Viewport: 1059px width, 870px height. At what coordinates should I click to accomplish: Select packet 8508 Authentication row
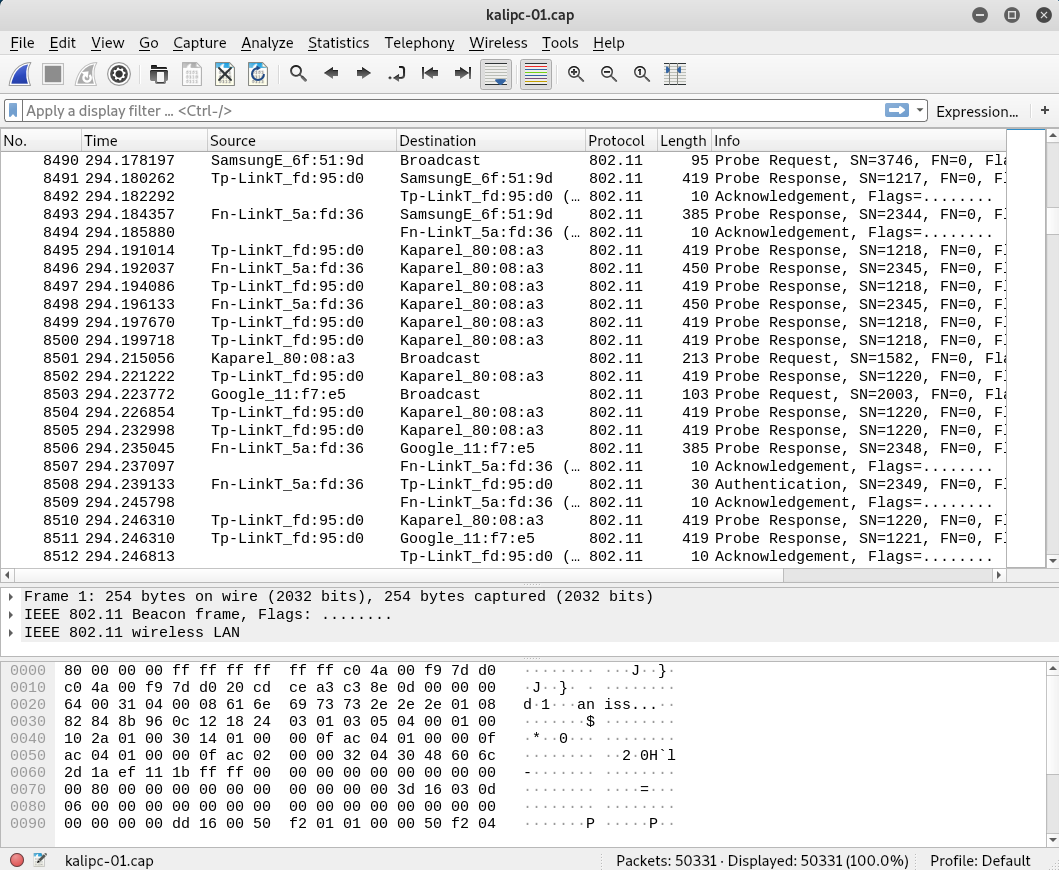[x=503, y=484]
